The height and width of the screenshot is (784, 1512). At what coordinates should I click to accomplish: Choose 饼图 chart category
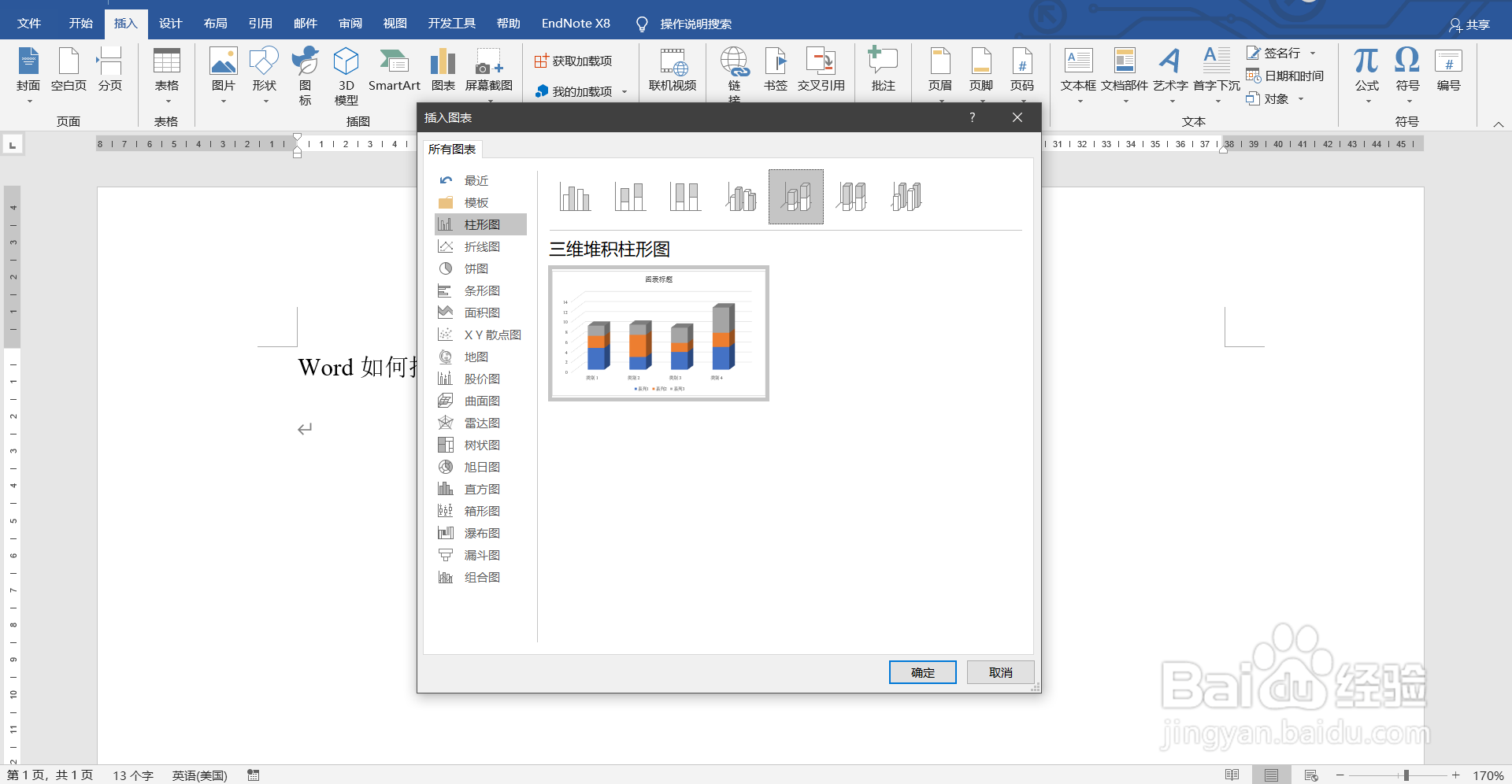[480, 268]
